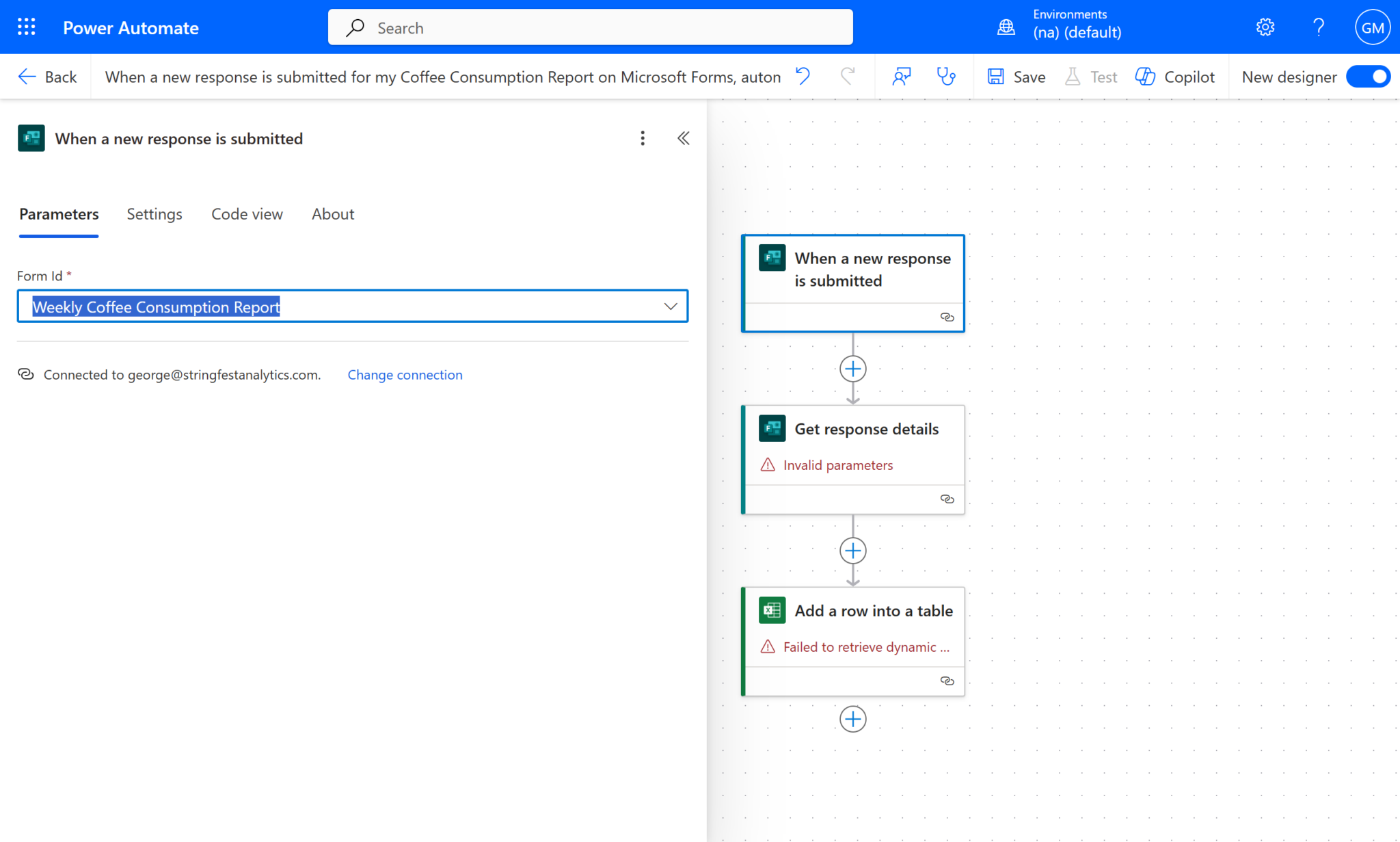Viewport: 1400px width, 842px height.
Task: Open the GM account avatar
Action: click(1372, 27)
